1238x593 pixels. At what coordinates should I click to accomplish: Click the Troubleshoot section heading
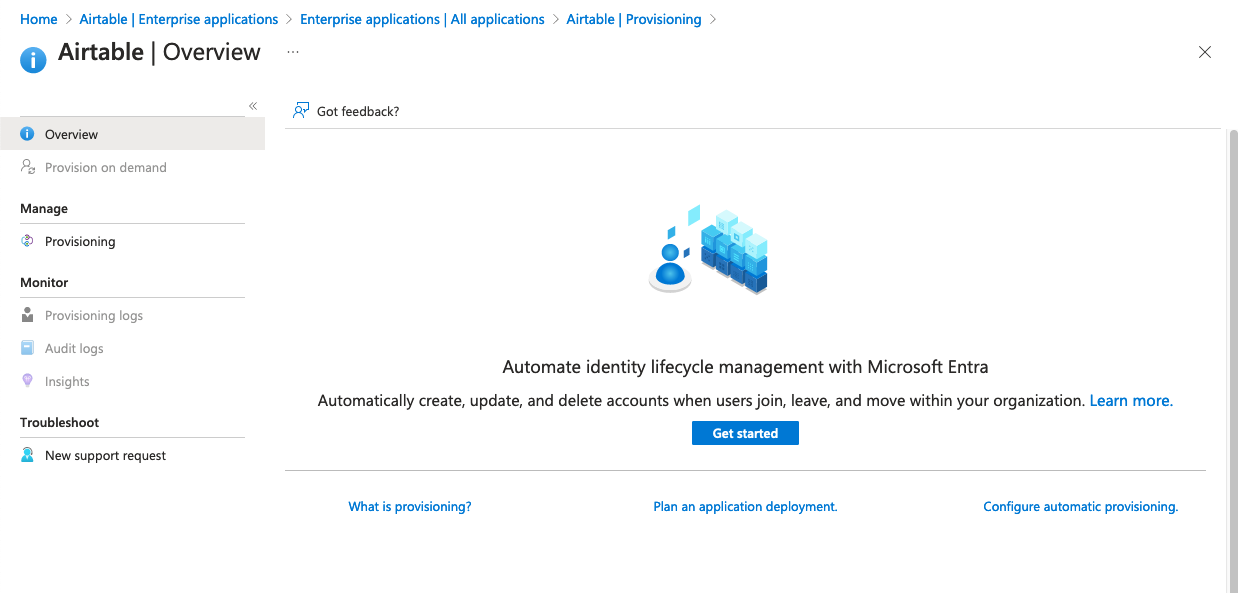(x=60, y=422)
